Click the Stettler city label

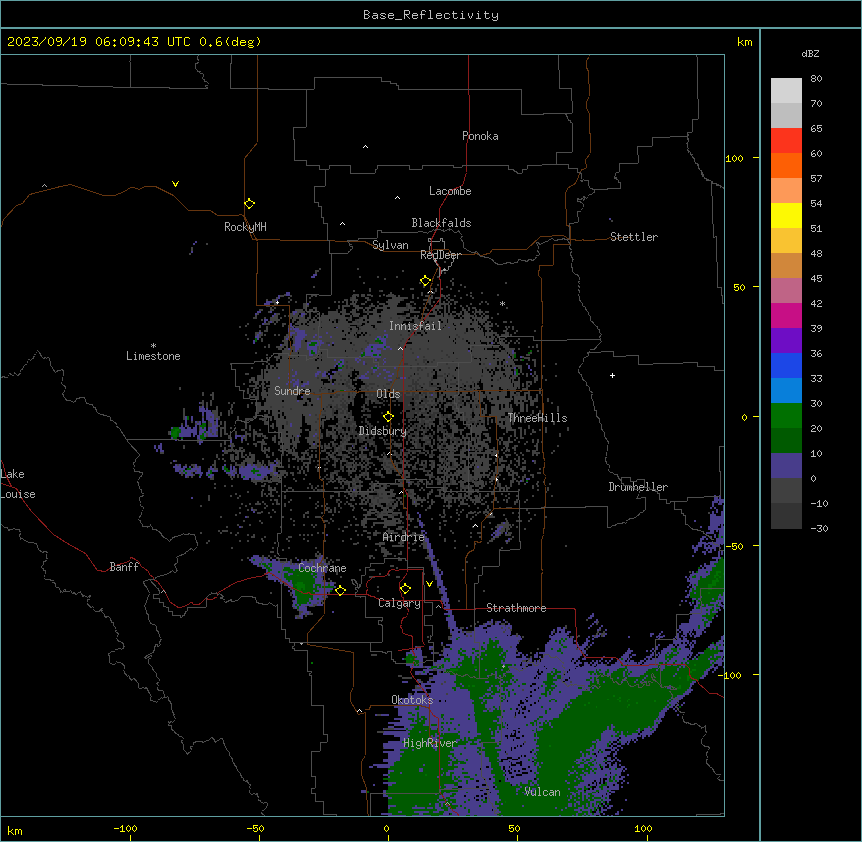[634, 237]
